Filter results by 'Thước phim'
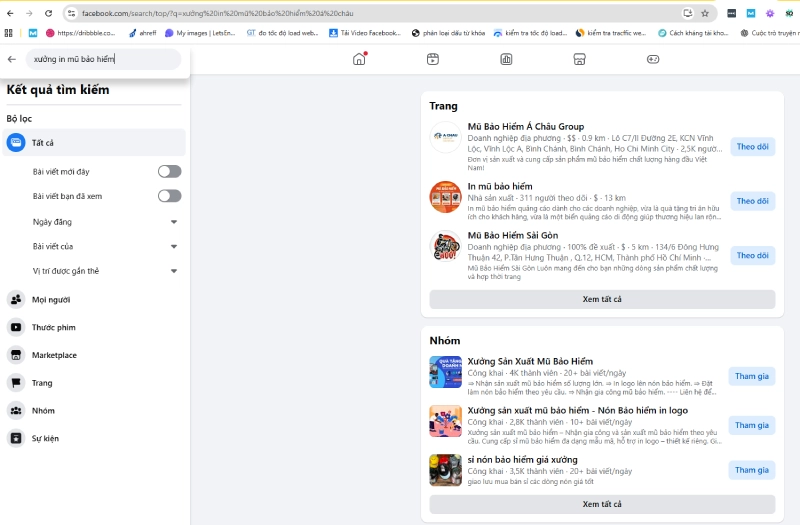This screenshot has width=800, height=525. pos(94,327)
